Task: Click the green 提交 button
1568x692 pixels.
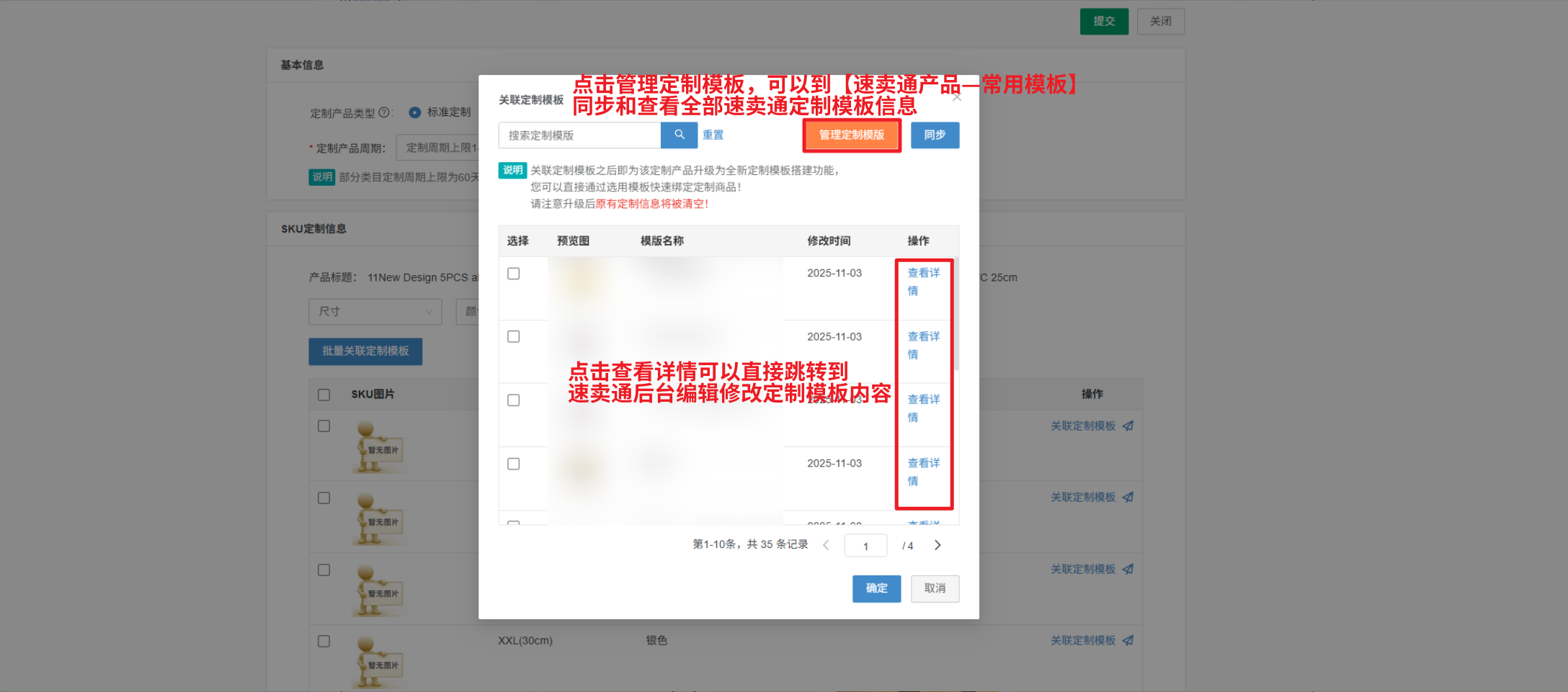Action: (x=1104, y=22)
